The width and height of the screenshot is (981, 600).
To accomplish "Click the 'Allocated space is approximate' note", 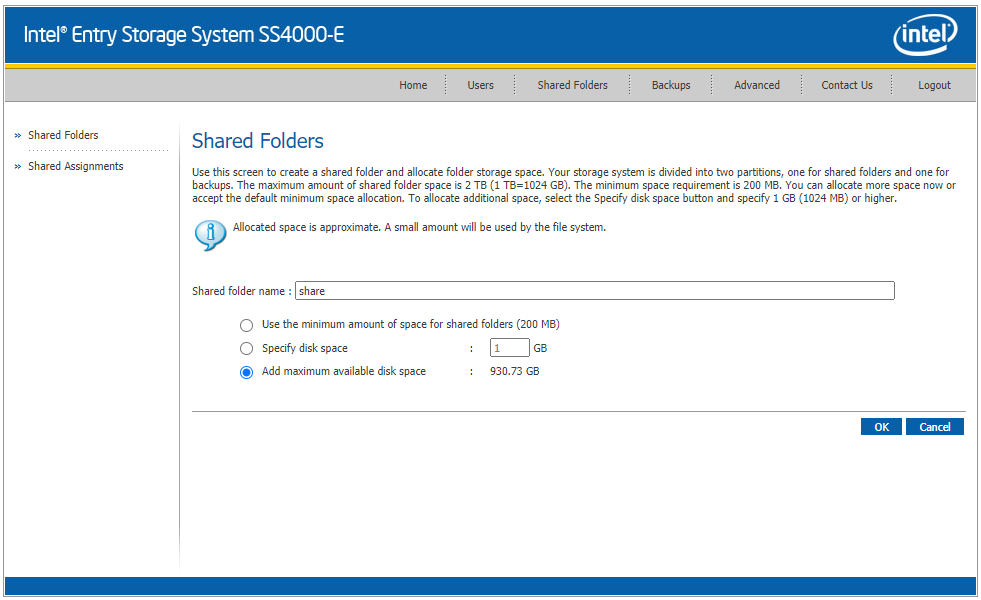I will click(419, 227).
